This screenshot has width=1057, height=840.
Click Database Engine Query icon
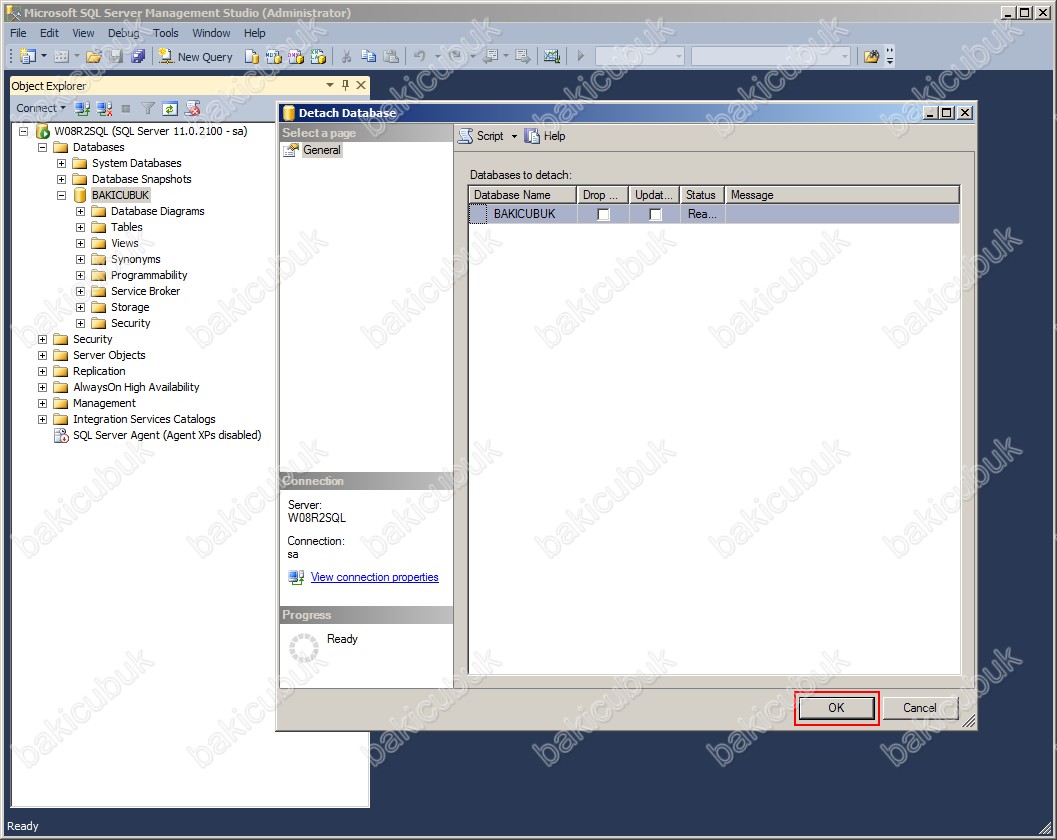[x=251, y=57]
